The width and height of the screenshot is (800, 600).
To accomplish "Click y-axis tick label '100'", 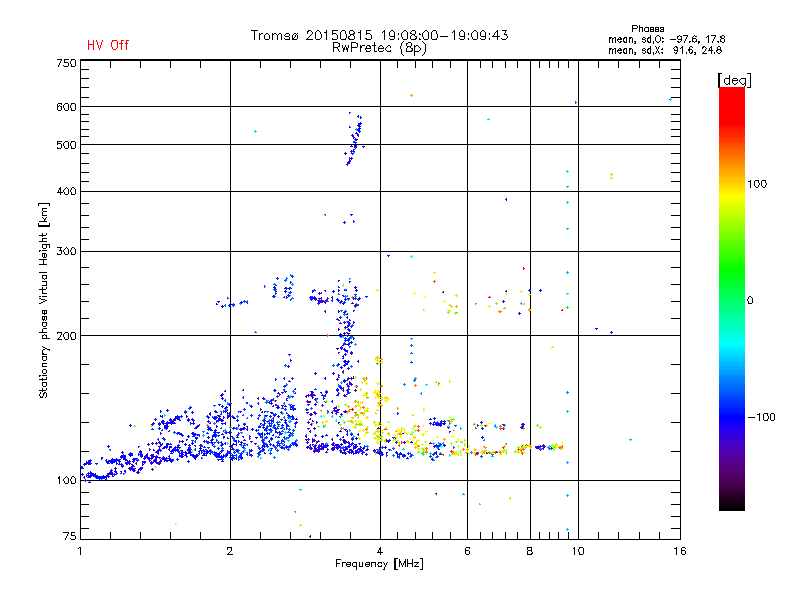I will point(67,480).
